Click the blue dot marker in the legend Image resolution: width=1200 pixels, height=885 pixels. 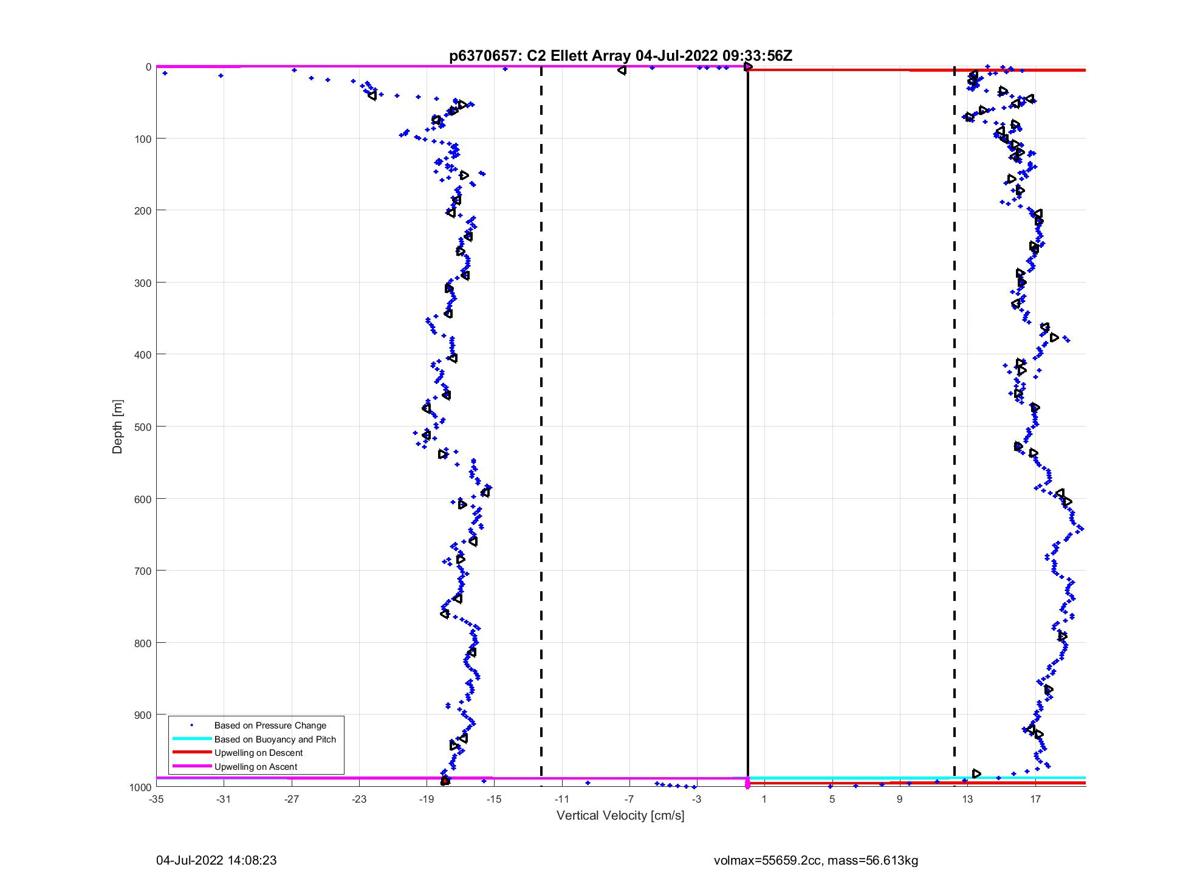pyautogui.click(x=191, y=725)
